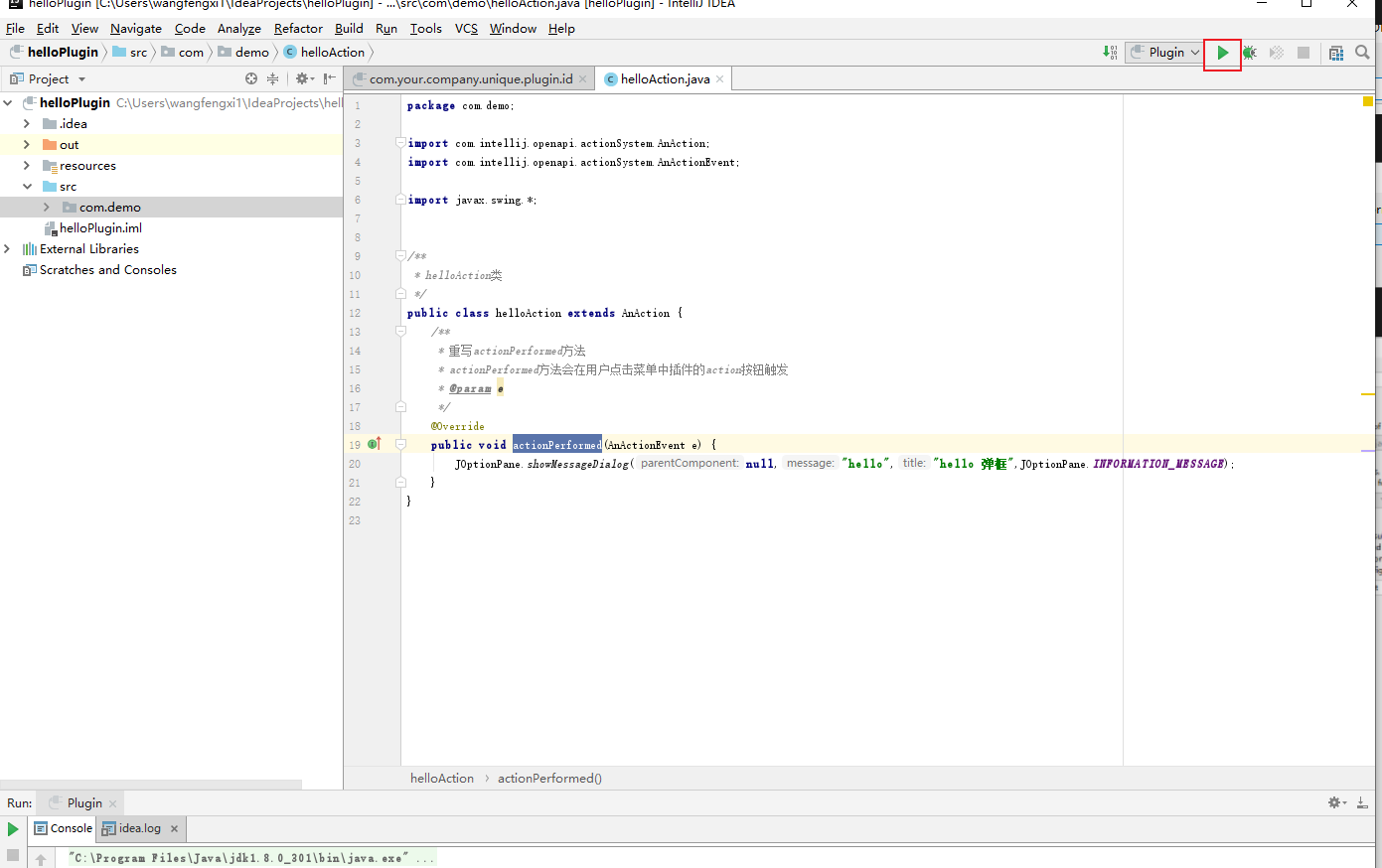The height and width of the screenshot is (868, 1382).
Task: Select helloPlugin.iml file in the tree
Action: click(100, 227)
